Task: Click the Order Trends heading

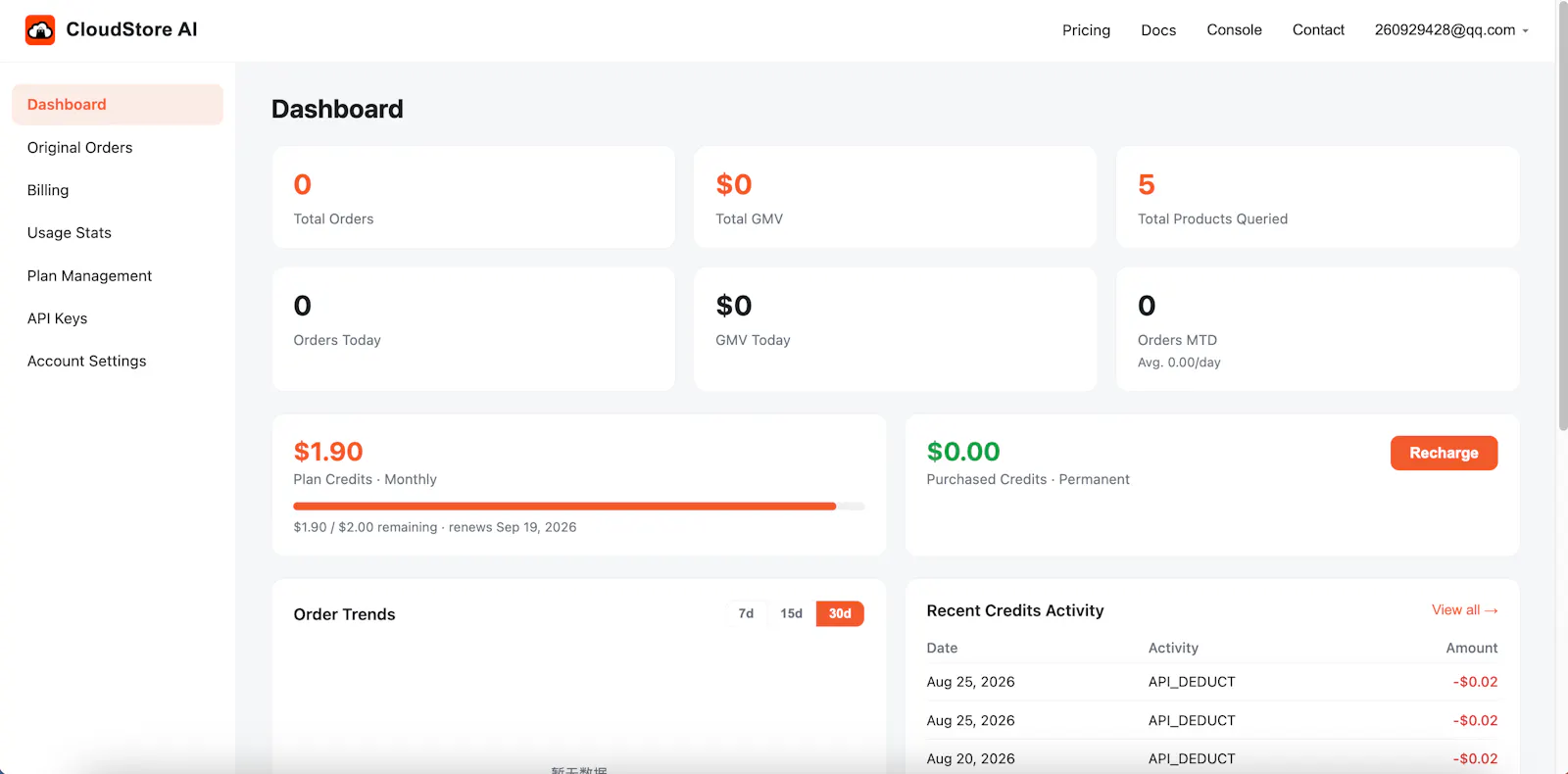Action: [x=344, y=614]
